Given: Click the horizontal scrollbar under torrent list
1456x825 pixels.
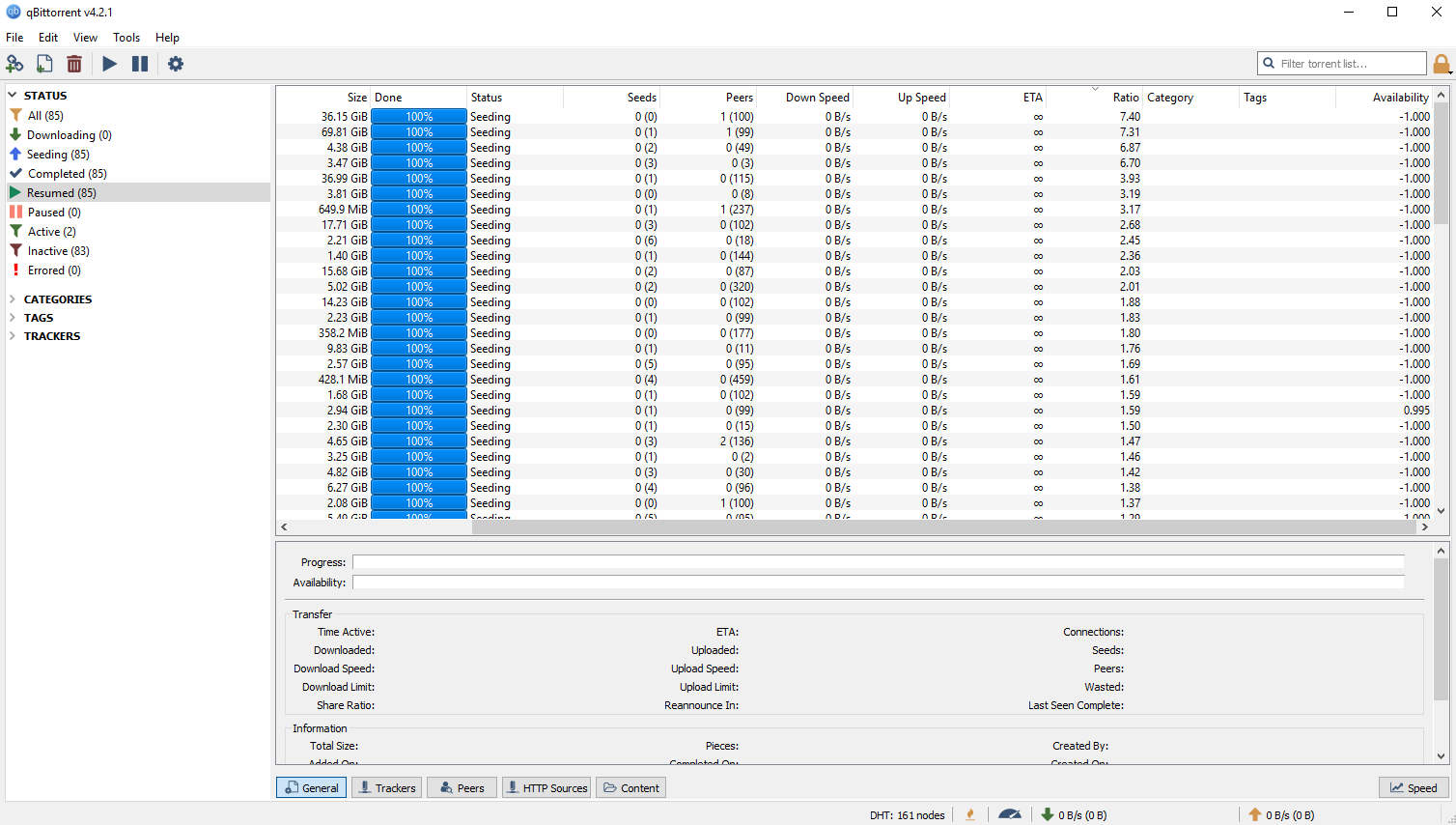Looking at the screenshot, I should coord(850,527).
